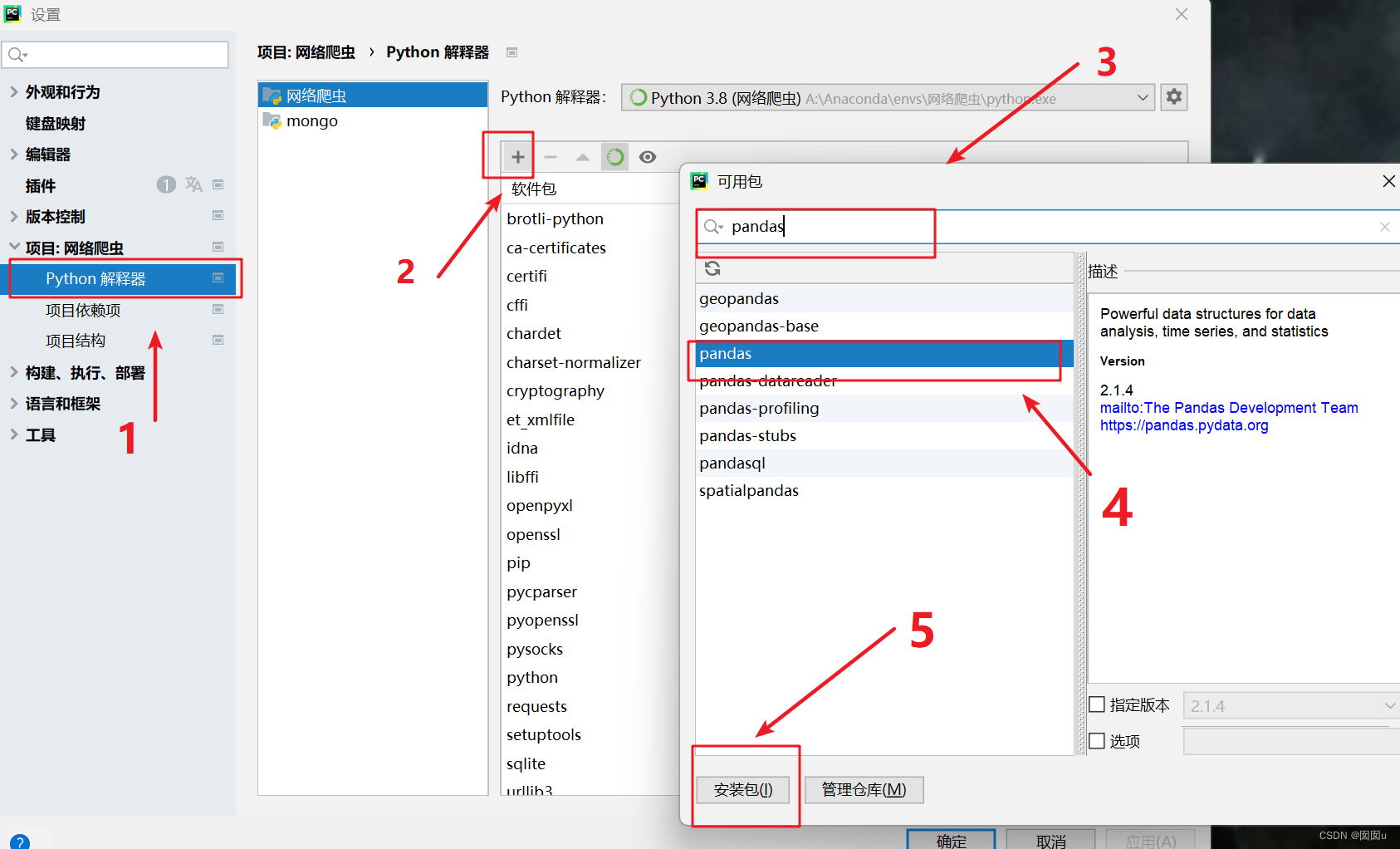Screen dimensions: 1400x849
Task: Select openpyxl installed package
Action: pos(540,505)
